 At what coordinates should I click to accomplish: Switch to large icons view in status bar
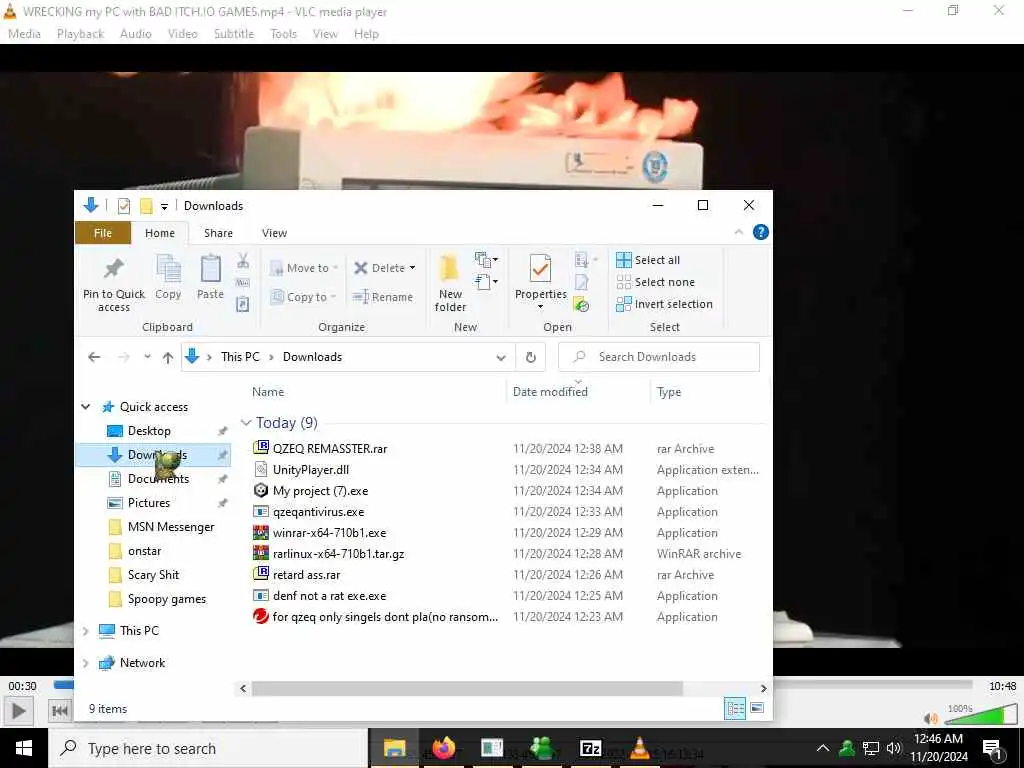(x=757, y=709)
